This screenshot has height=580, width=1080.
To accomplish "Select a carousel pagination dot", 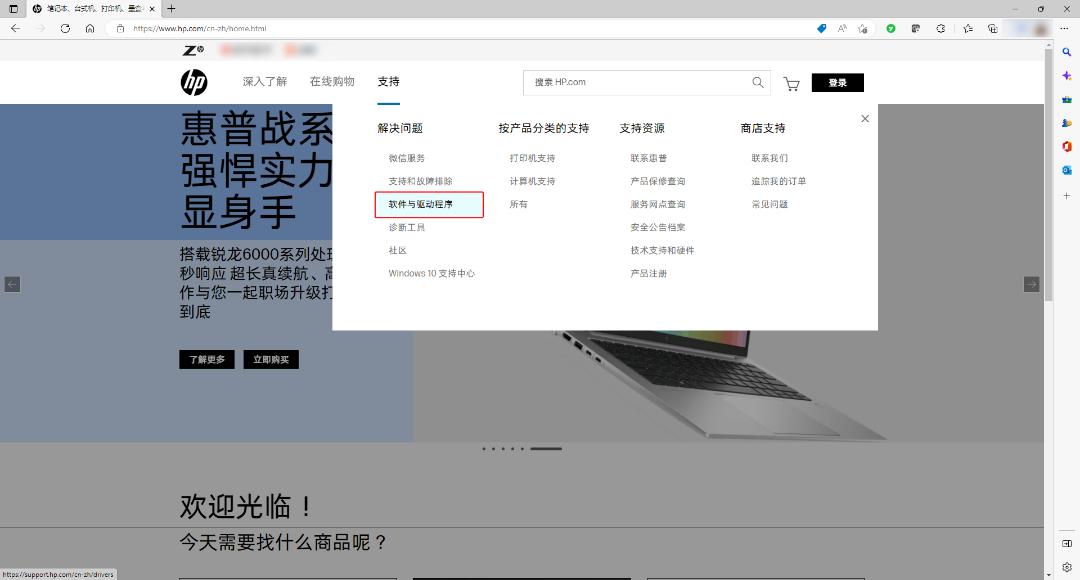I will pyautogui.click(x=501, y=448).
